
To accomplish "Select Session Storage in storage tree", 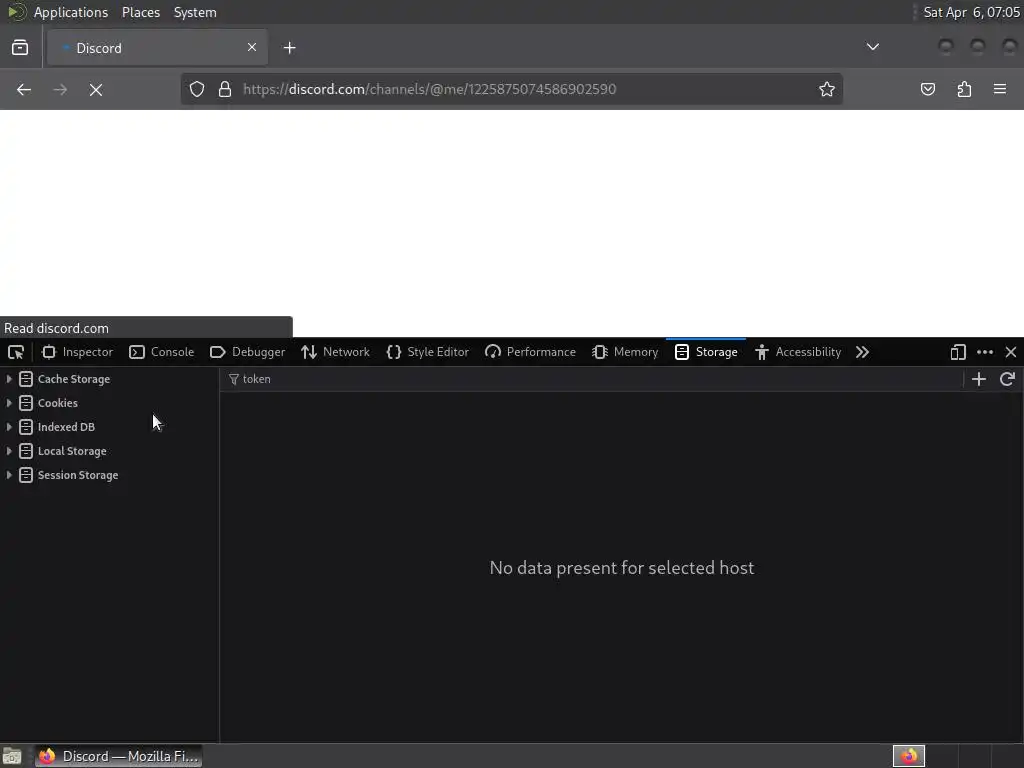I will point(78,475).
